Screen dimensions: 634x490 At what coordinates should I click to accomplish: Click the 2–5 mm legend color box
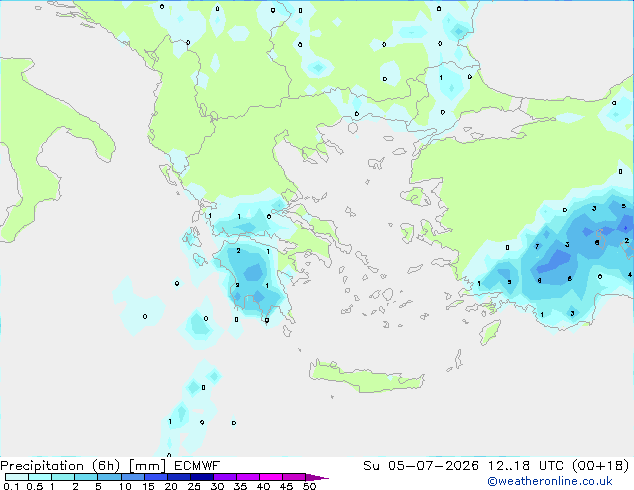[86, 477]
